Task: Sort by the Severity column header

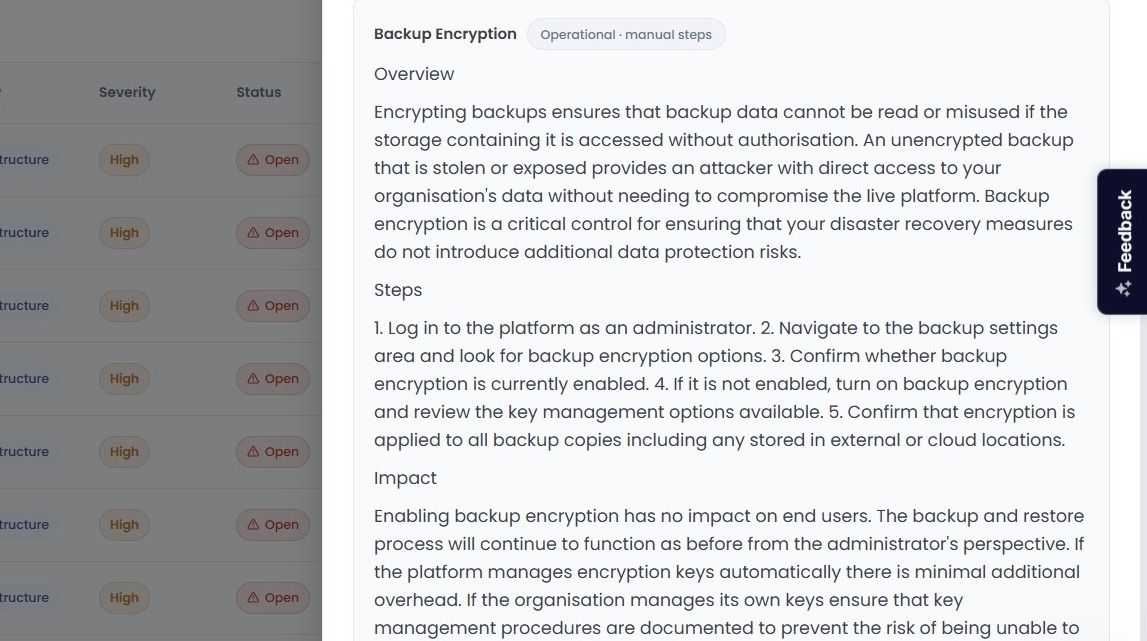Action: pyautogui.click(x=127, y=92)
